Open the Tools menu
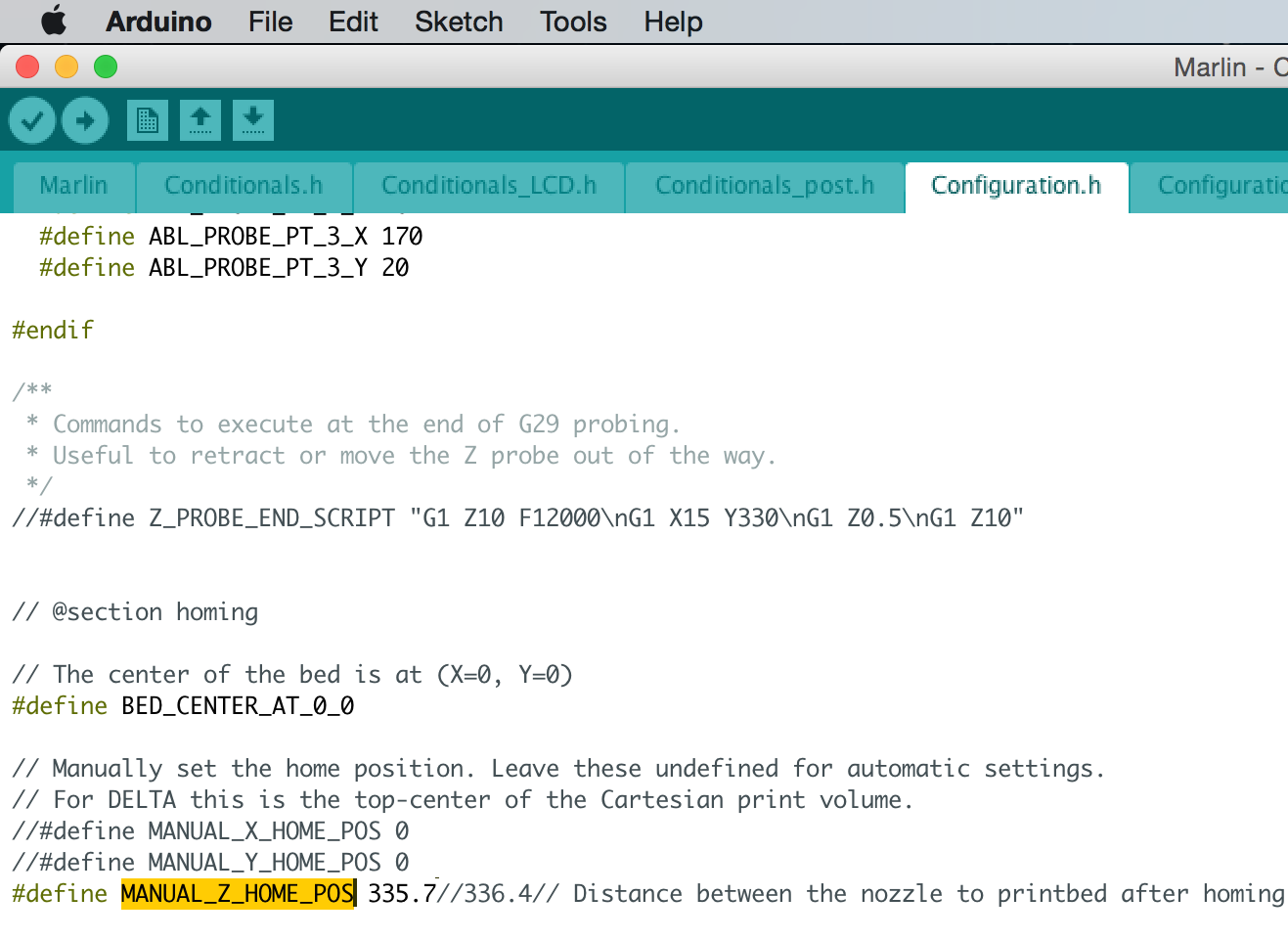Screen dimensions: 1288x940 tap(573, 22)
